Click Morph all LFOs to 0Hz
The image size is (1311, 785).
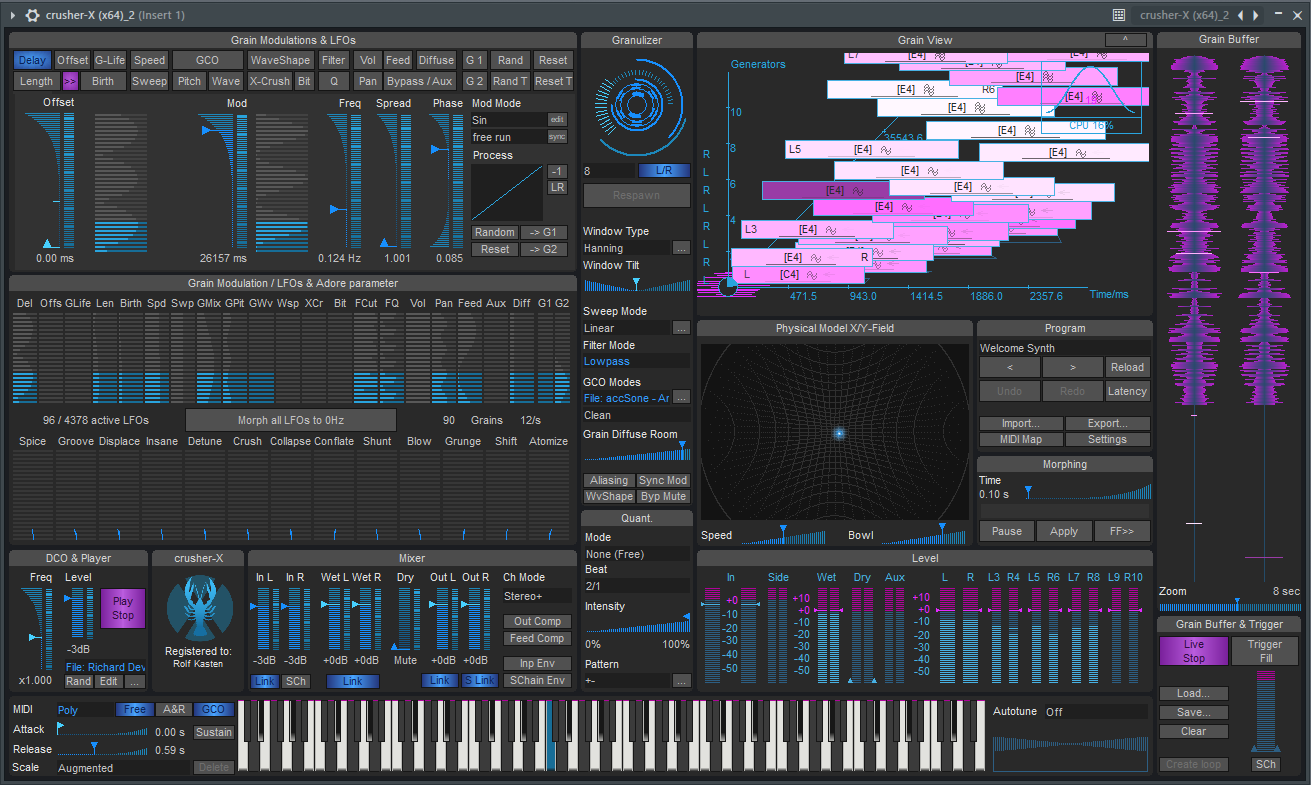pos(291,420)
